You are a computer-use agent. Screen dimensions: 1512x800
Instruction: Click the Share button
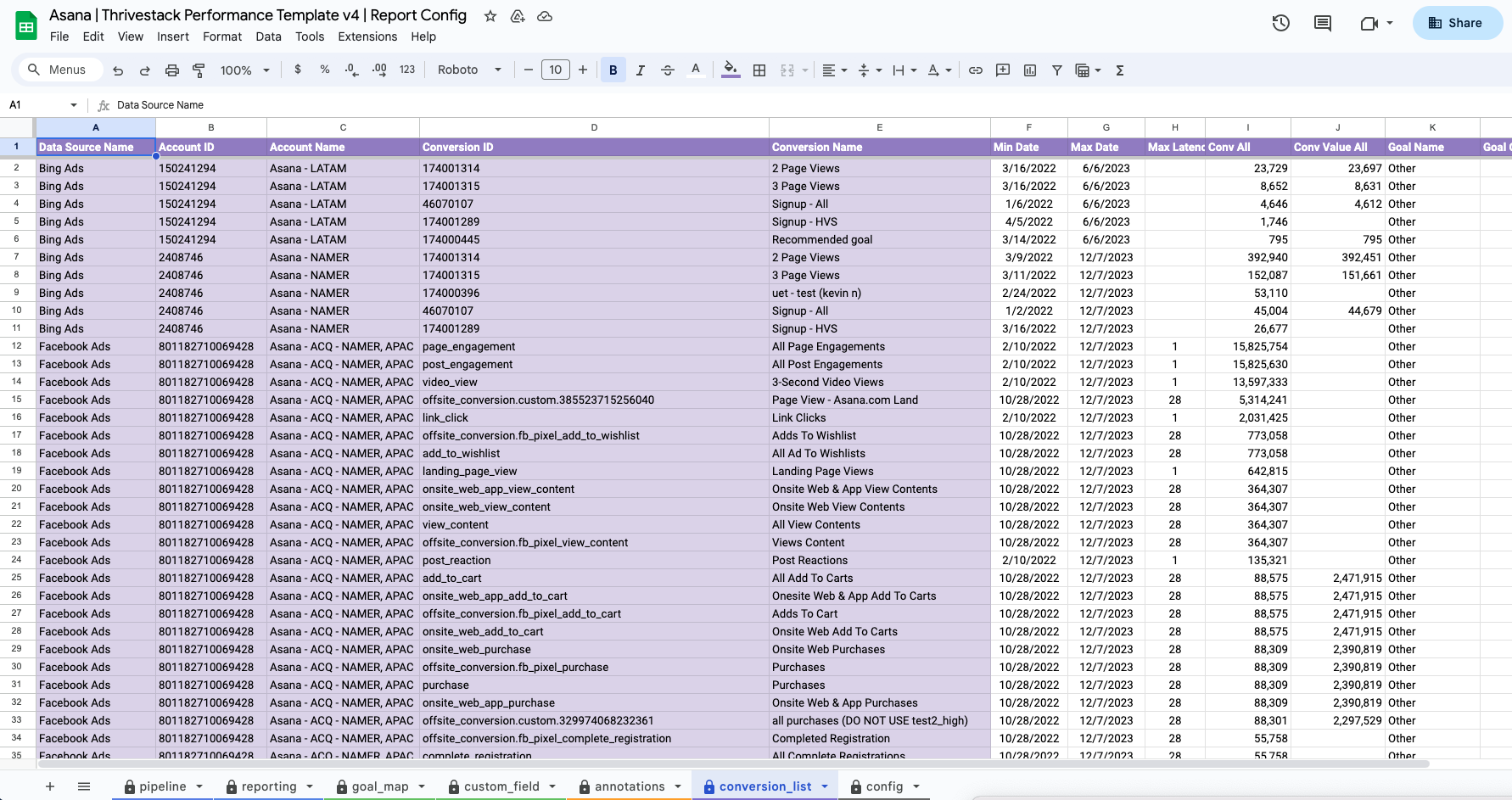(x=1456, y=23)
